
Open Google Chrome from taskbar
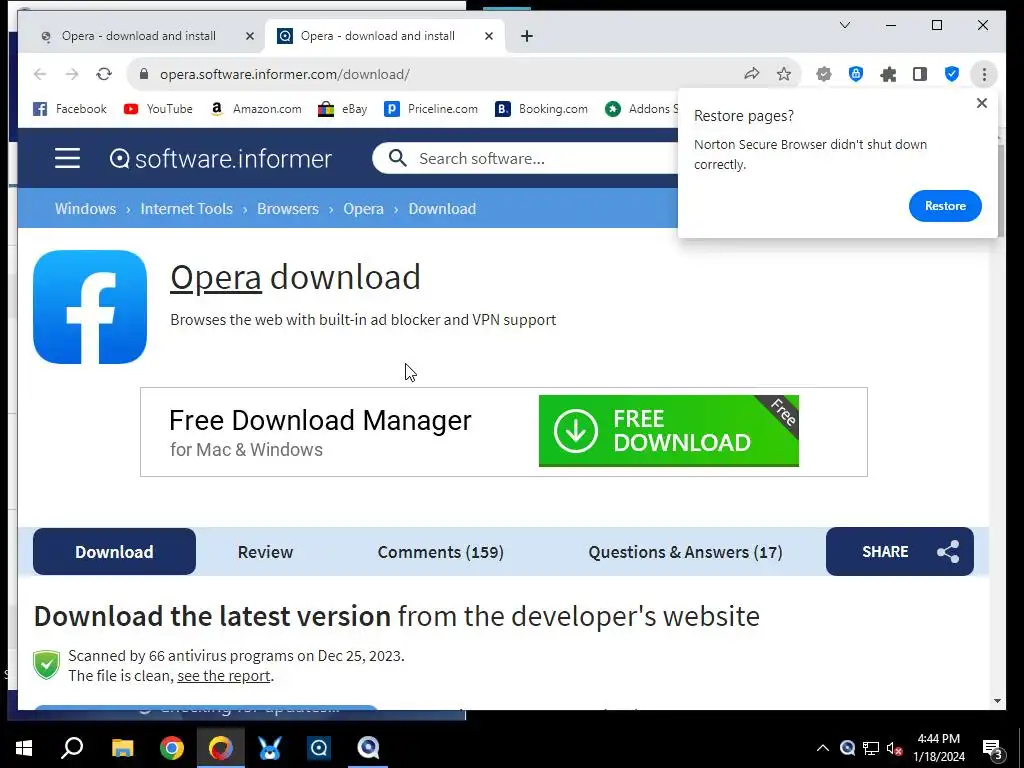(x=172, y=748)
